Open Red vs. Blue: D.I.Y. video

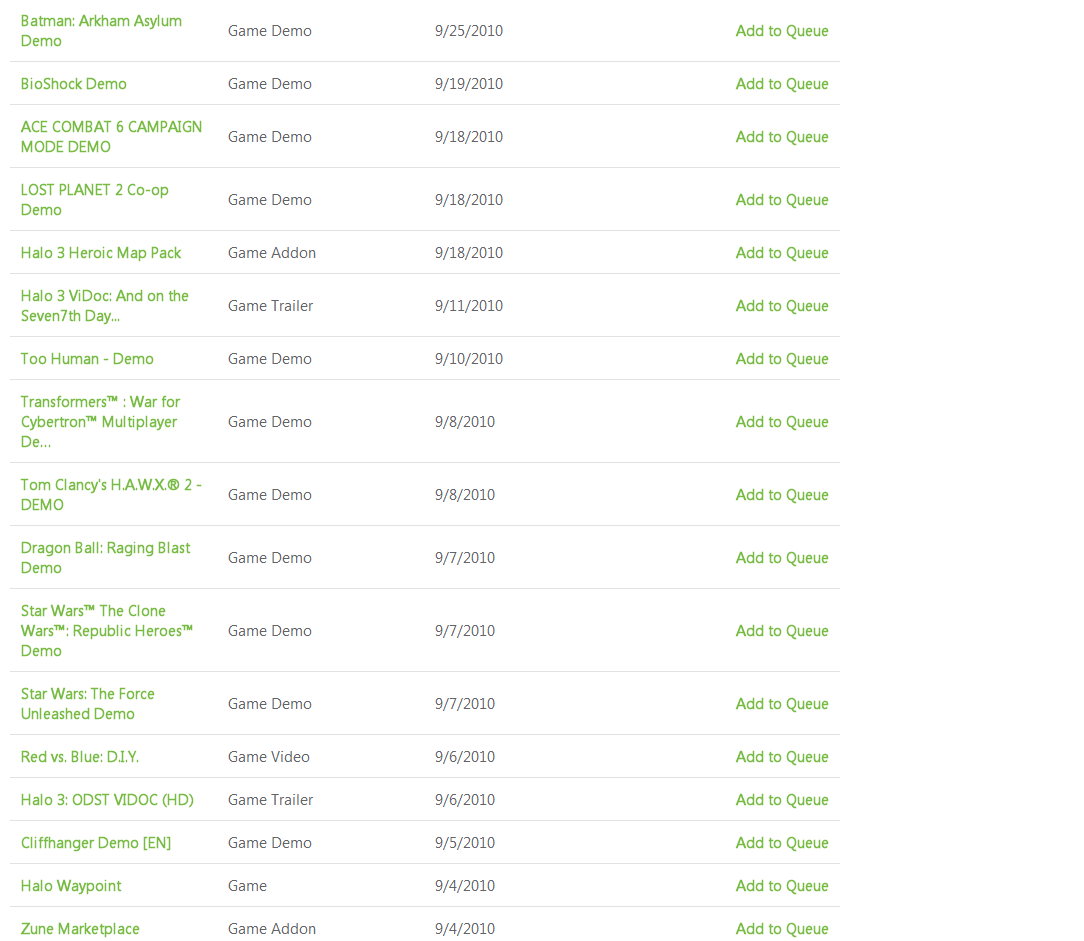coord(80,757)
